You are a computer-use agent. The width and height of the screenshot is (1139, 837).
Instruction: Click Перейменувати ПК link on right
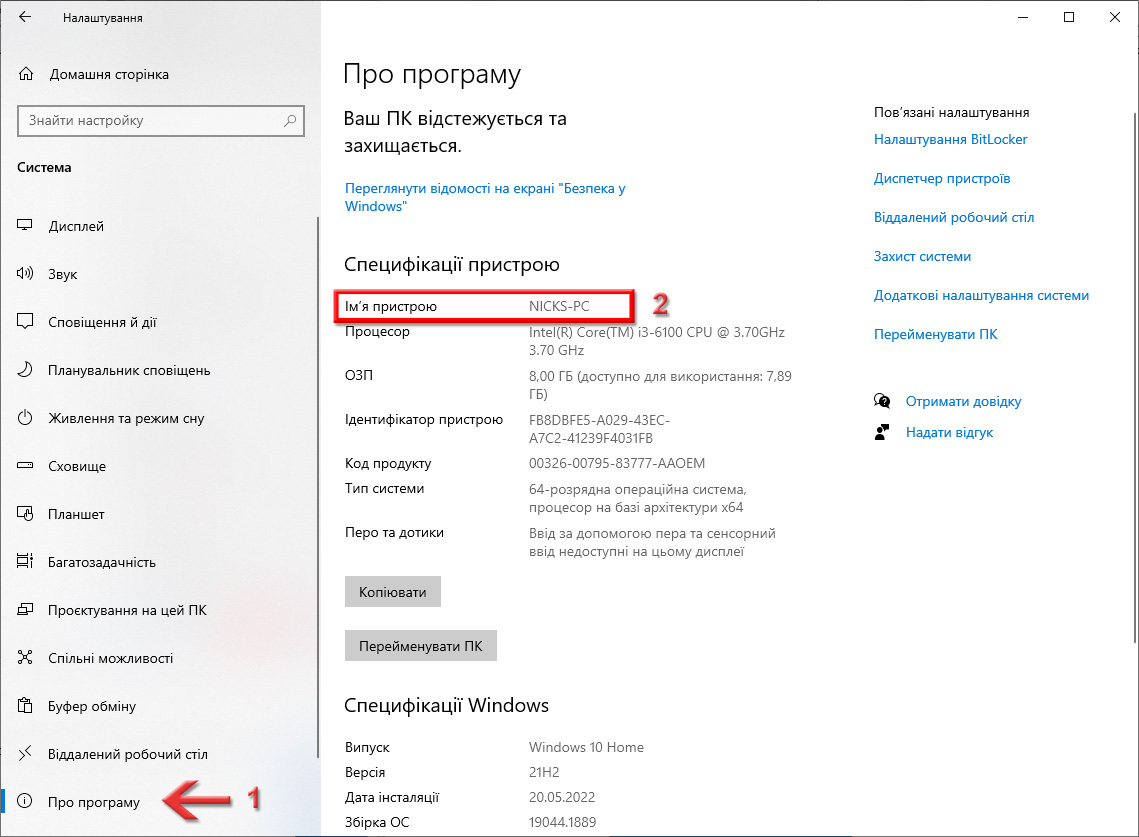click(x=936, y=334)
